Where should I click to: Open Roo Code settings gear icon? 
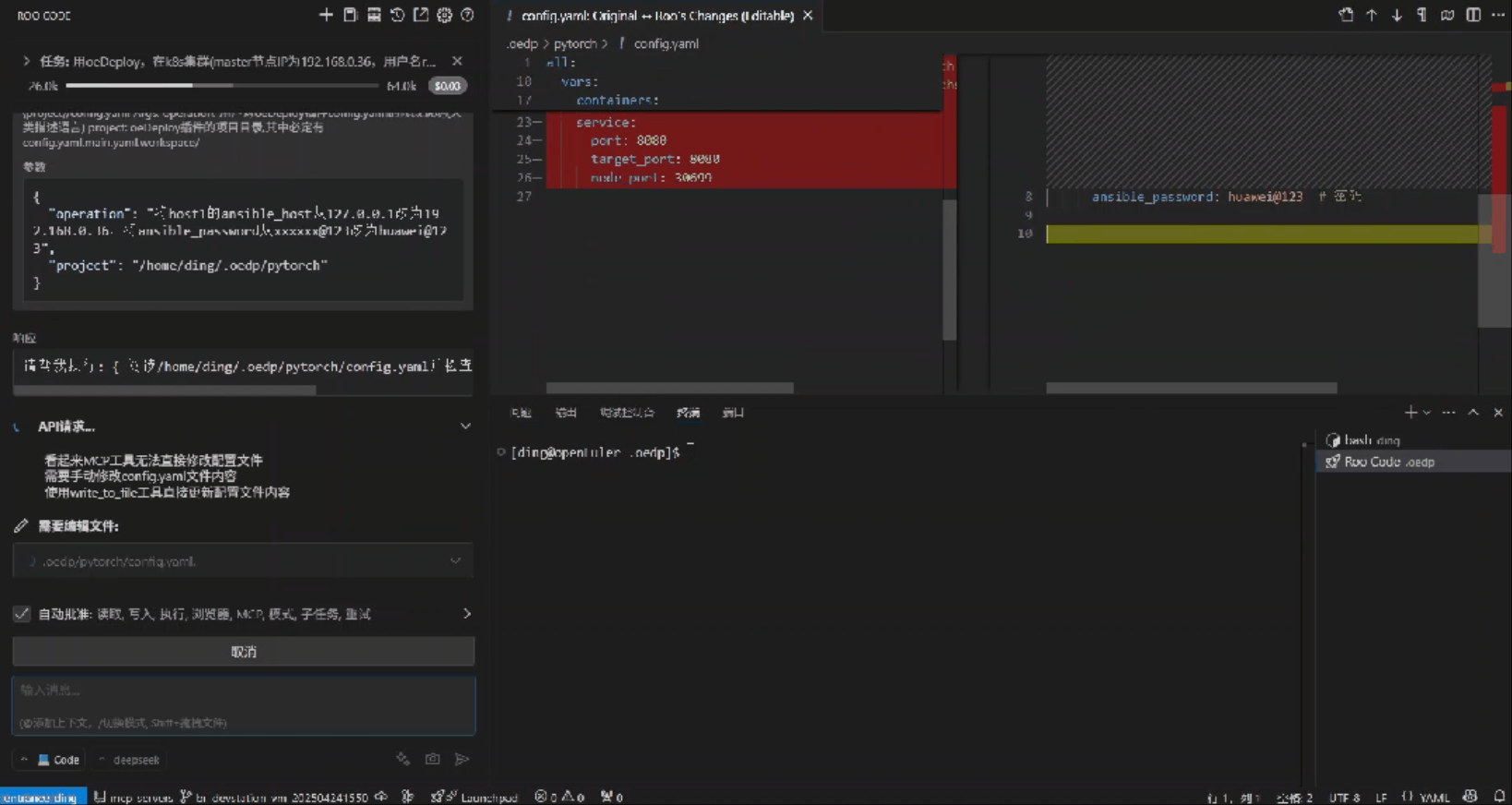click(444, 15)
